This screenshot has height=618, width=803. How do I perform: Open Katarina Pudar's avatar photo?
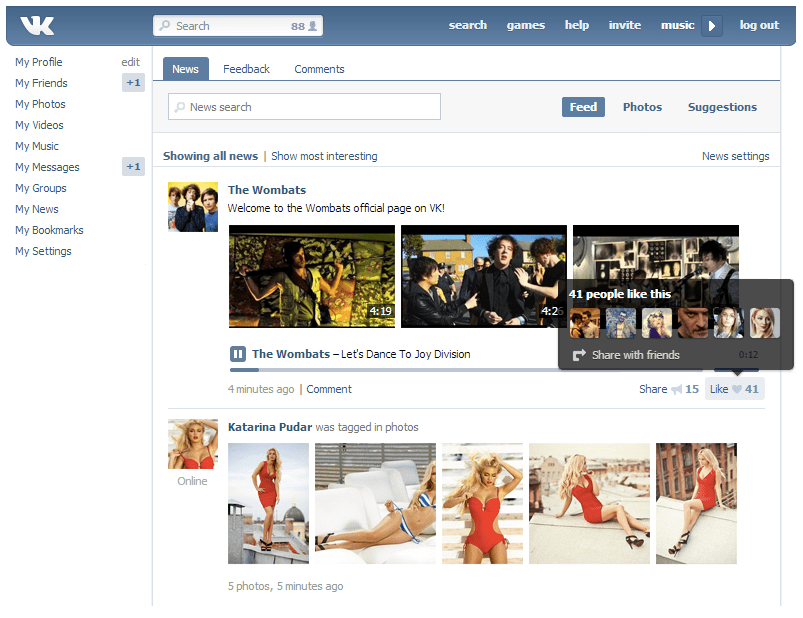click(193, 444)
